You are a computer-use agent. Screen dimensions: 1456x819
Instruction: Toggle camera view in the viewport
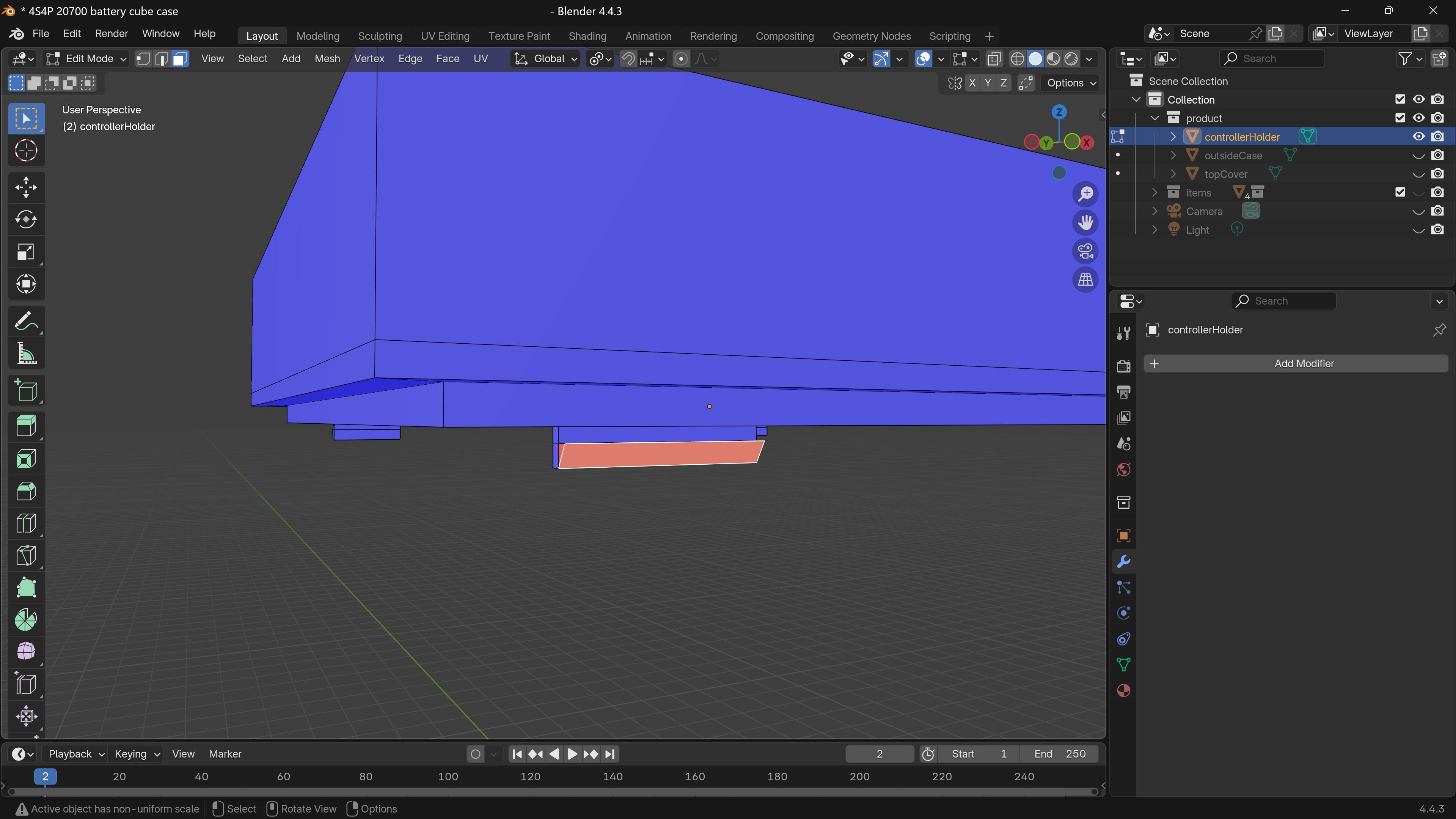[x=1085, y=251]
